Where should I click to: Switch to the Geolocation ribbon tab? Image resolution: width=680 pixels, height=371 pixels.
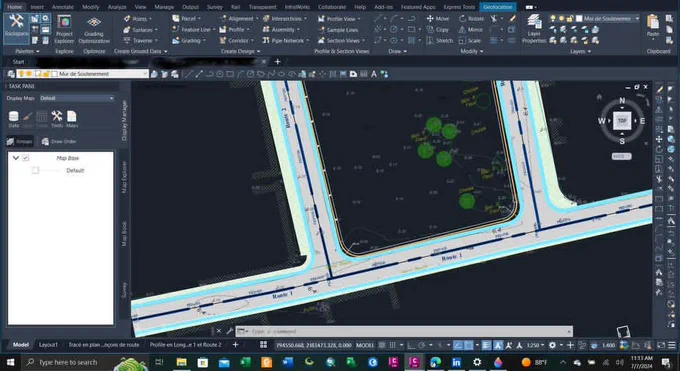pyautogui.click(x=497, y=7)
